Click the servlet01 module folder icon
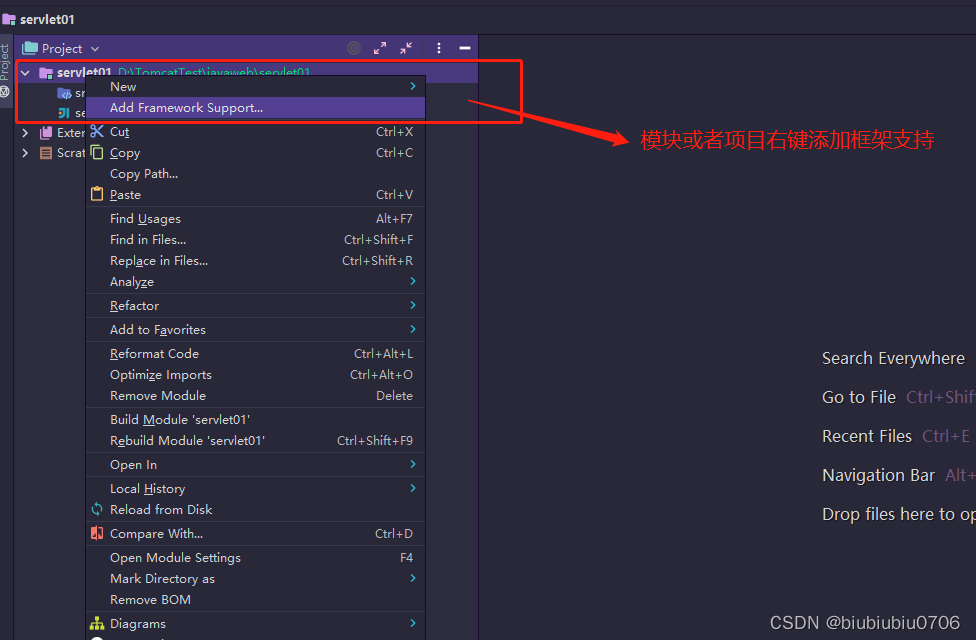The width and height of the screenshot is (976, 640). click(x=46, y=72)
